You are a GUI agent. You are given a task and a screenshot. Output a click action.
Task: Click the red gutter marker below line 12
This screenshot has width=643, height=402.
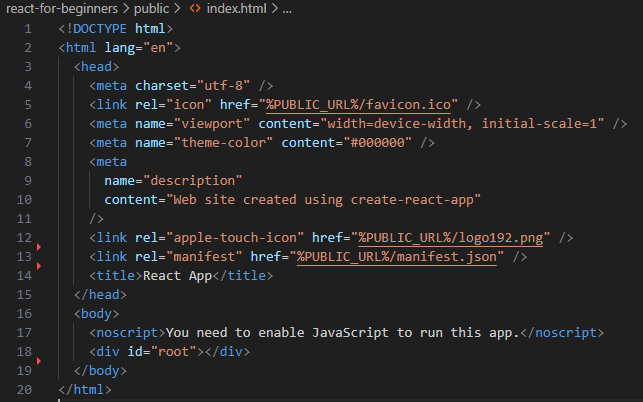[39, 247]
